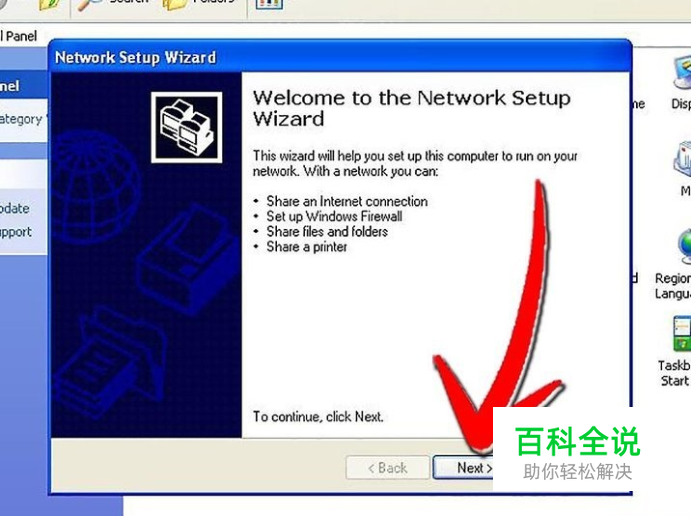Click the grayed-out Back button

click(388, 468)
